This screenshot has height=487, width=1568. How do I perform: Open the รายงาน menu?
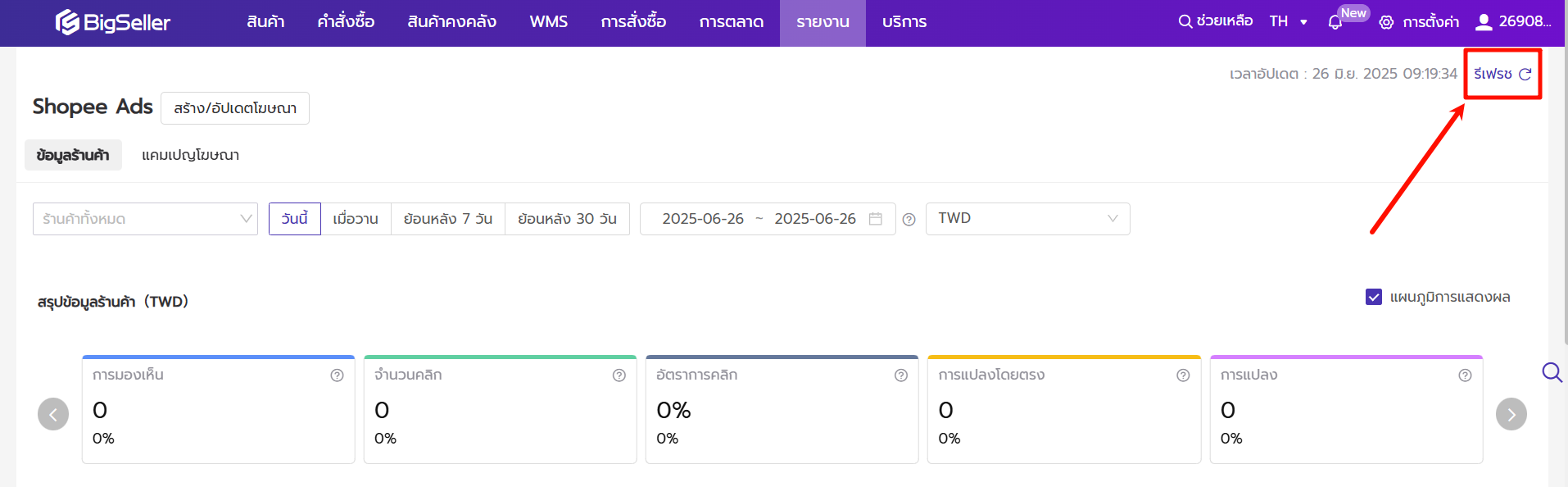(x=823, y=23)
